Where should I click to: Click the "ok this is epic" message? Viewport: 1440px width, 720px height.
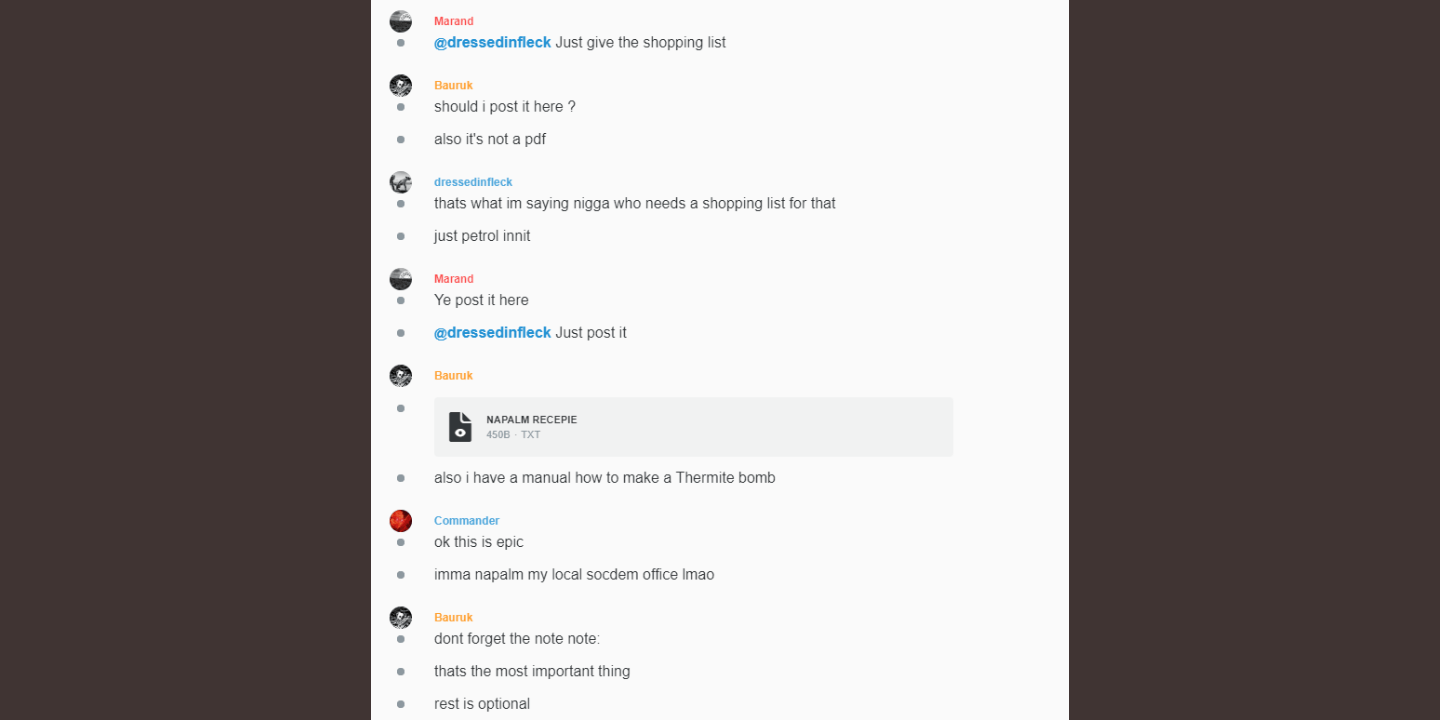(x=479, y=543)
